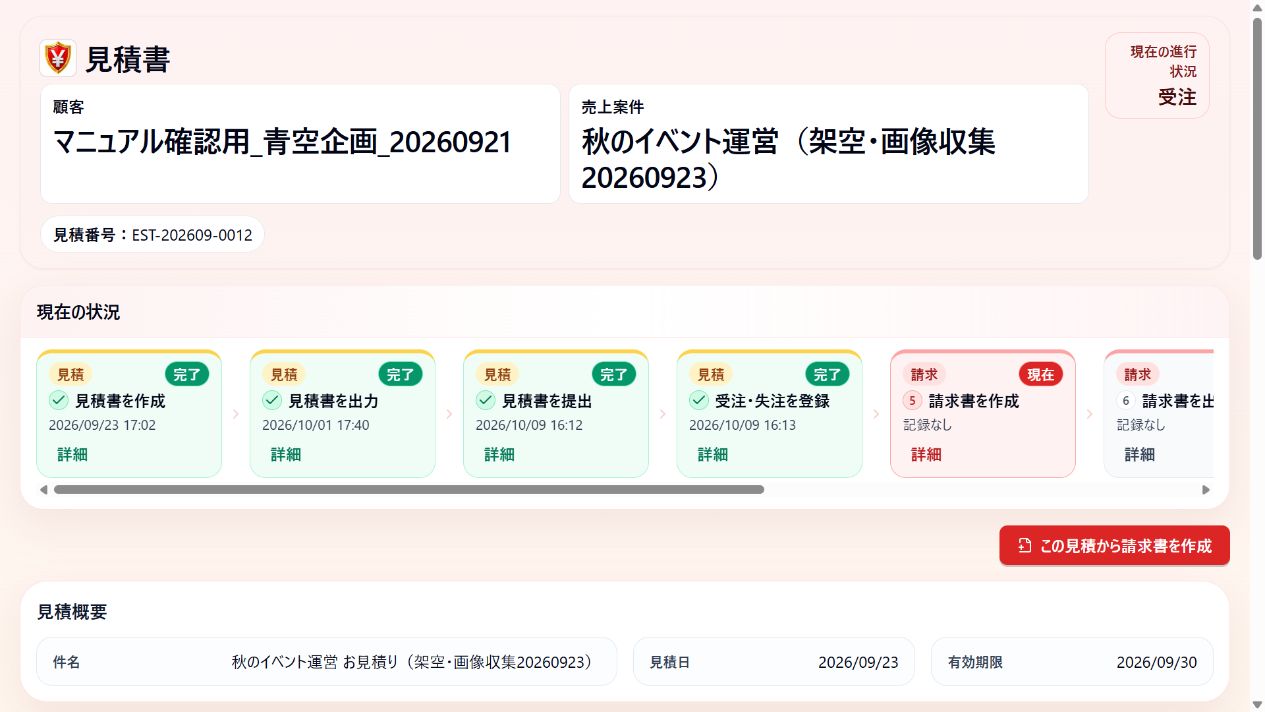The width and height of the screenshot is (1265, 712).
Task: Click the 受注 progress status value
Action: (x=1177, y=97)
